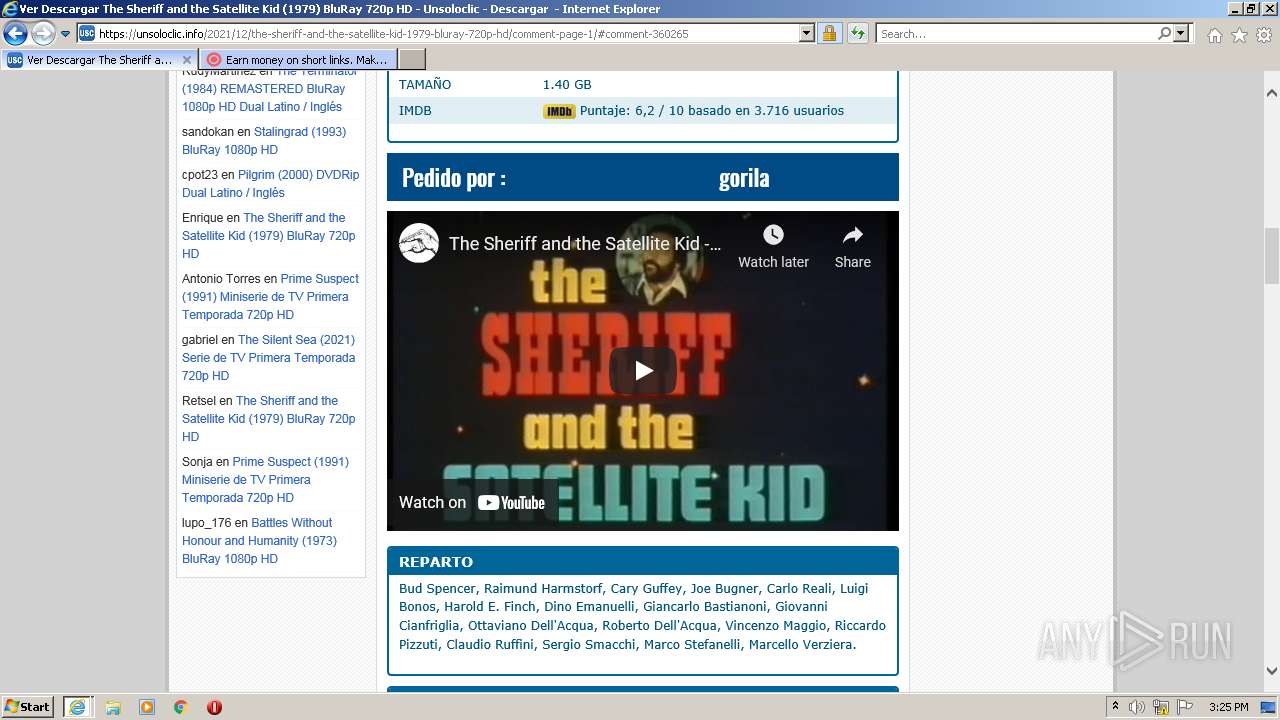The image size is (1280, 720).
Task: Click the vertical scrollbar thumb
Action: [1271, 256]
